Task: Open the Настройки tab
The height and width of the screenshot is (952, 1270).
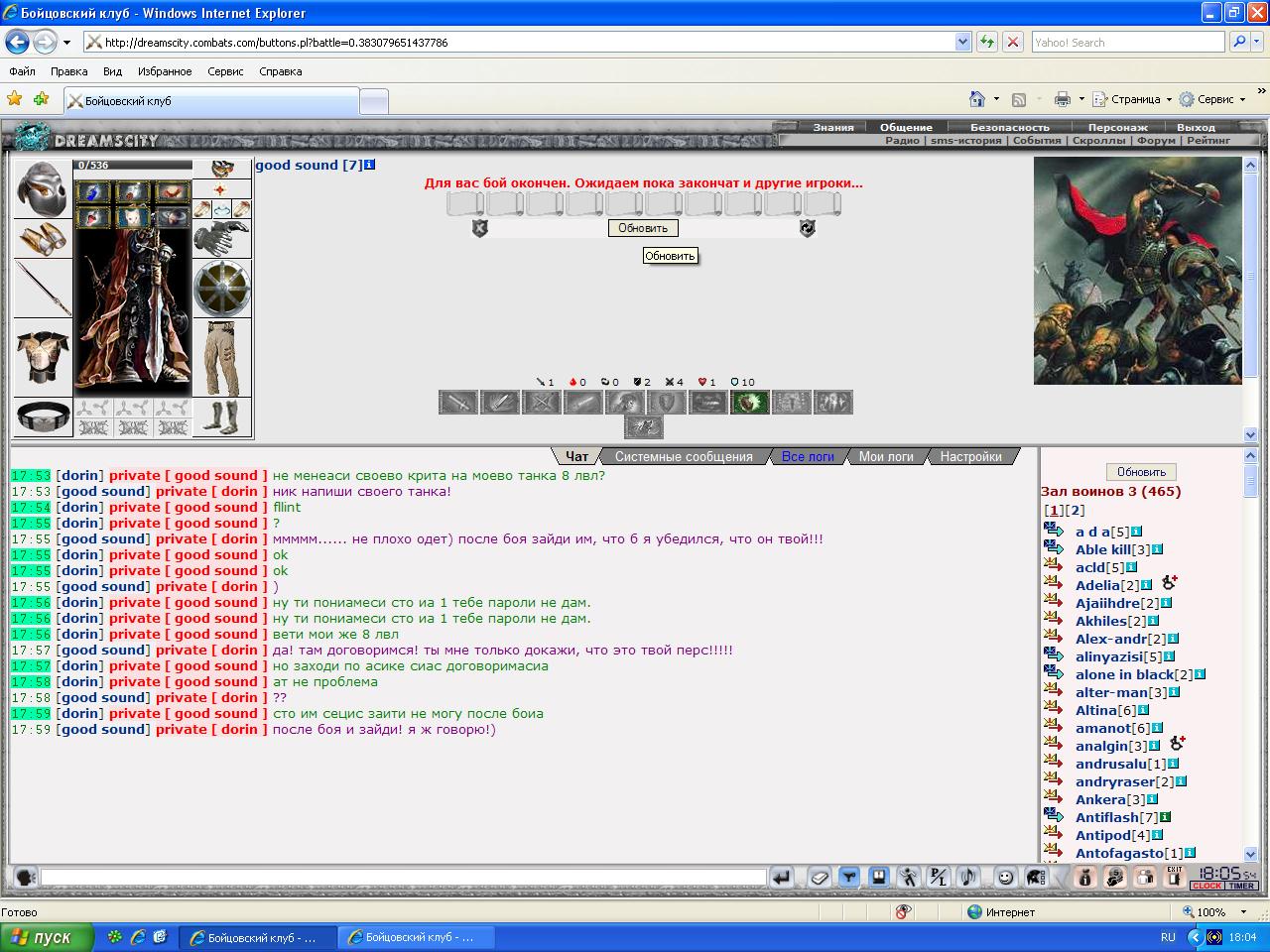Action: 970,456
